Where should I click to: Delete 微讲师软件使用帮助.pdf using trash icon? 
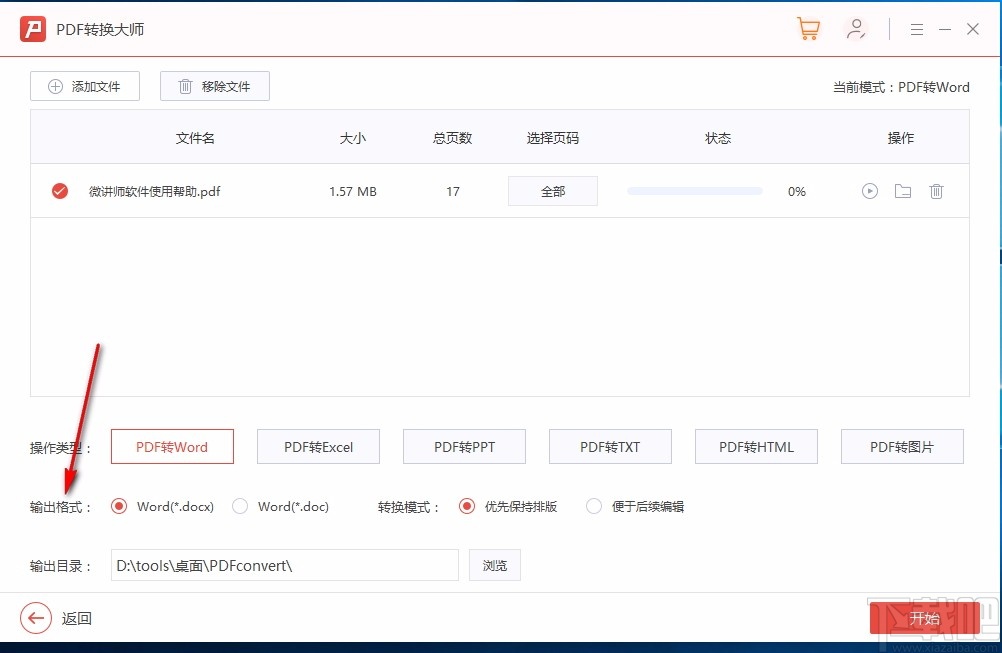click(937, 191)
